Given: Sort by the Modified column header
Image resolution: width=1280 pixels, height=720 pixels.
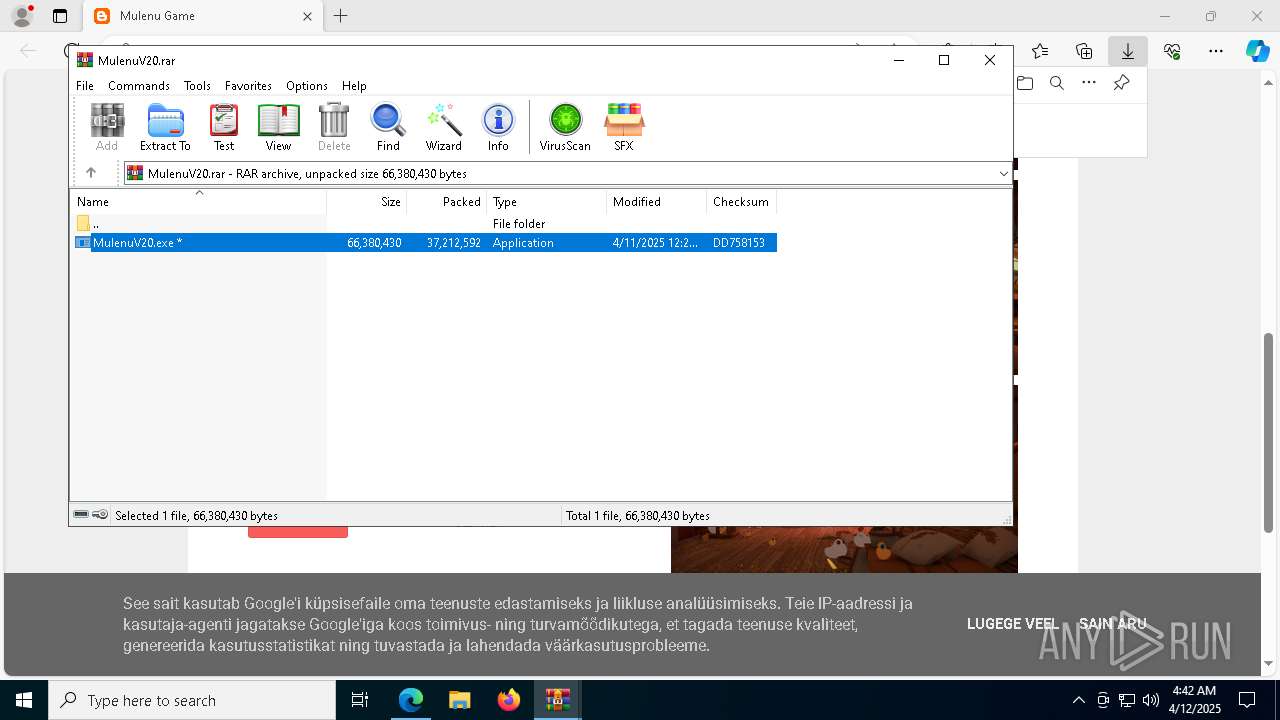Looking at the screenshot, I should pos(656,201).
